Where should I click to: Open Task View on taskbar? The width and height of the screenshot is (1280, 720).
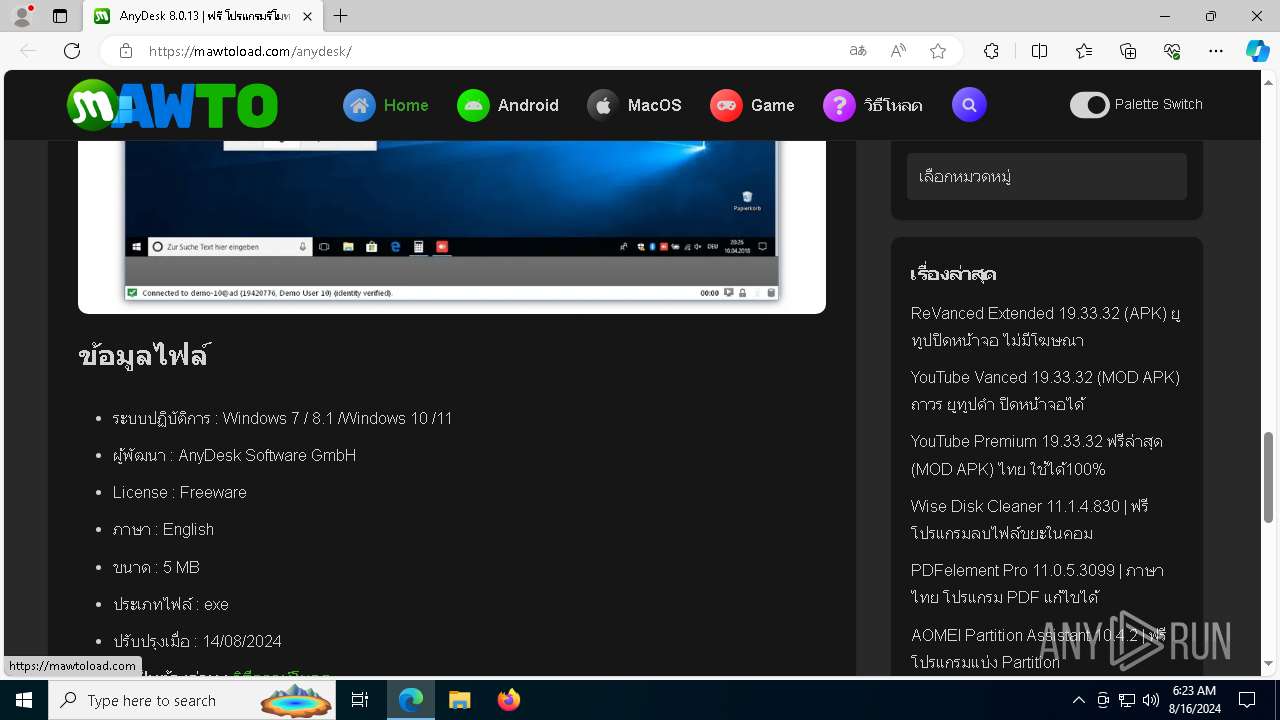[360, 700]
